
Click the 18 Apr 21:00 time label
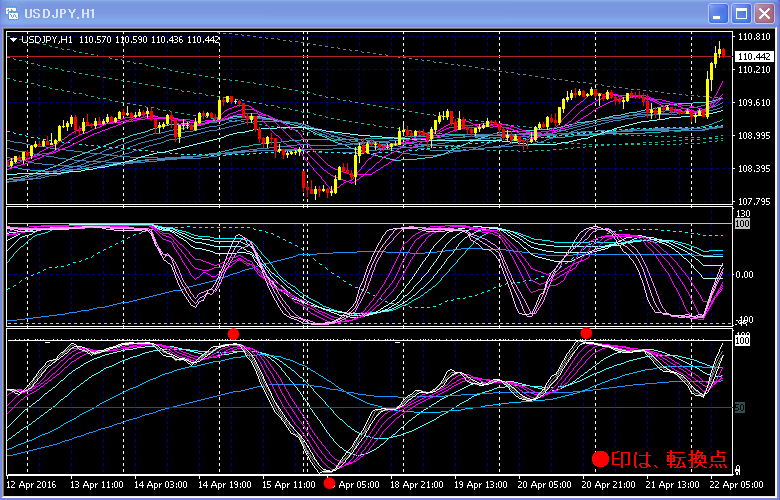(417, 484)
